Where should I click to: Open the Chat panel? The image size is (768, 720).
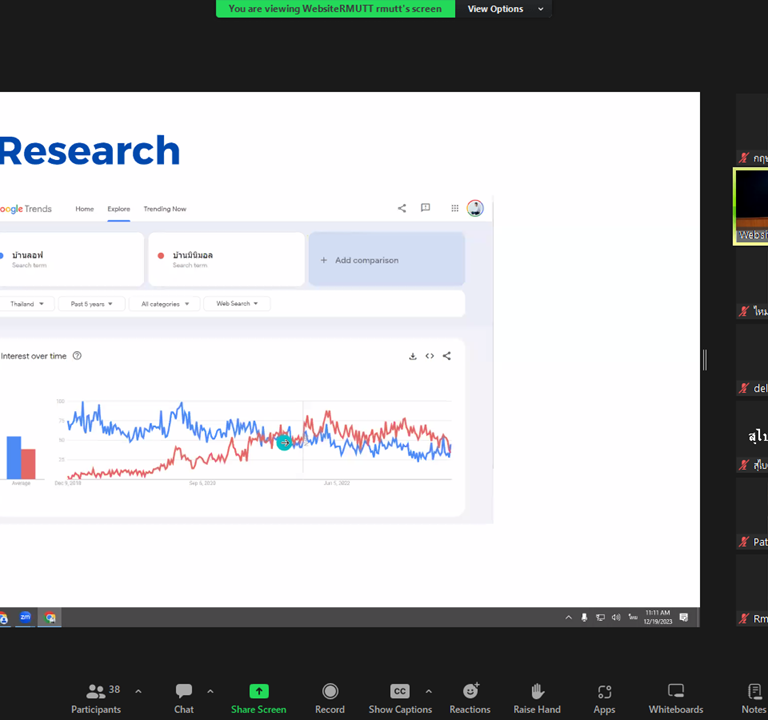[184, 699]
